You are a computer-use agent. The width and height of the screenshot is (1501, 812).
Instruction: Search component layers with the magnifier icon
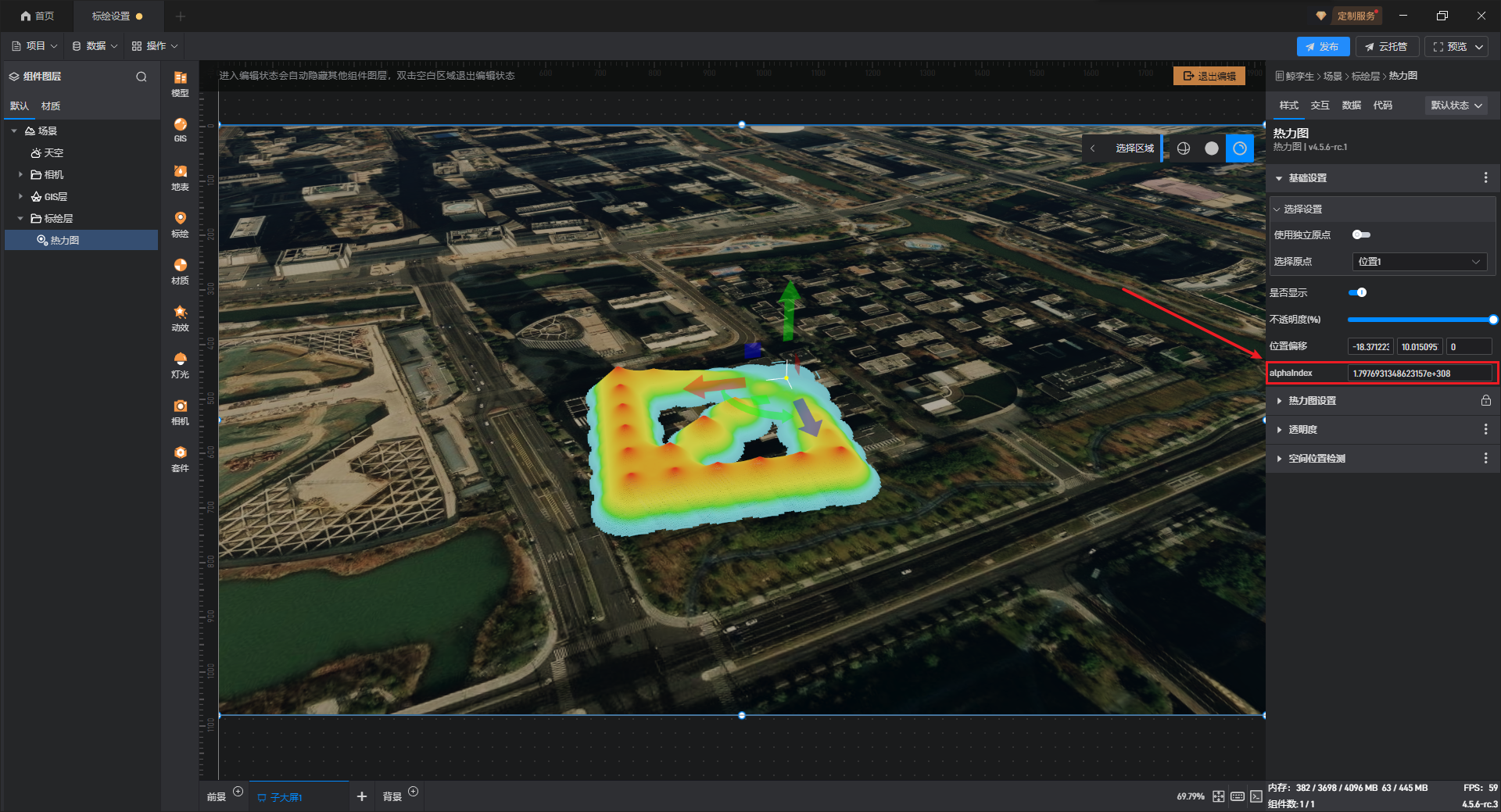click(142, 77)
